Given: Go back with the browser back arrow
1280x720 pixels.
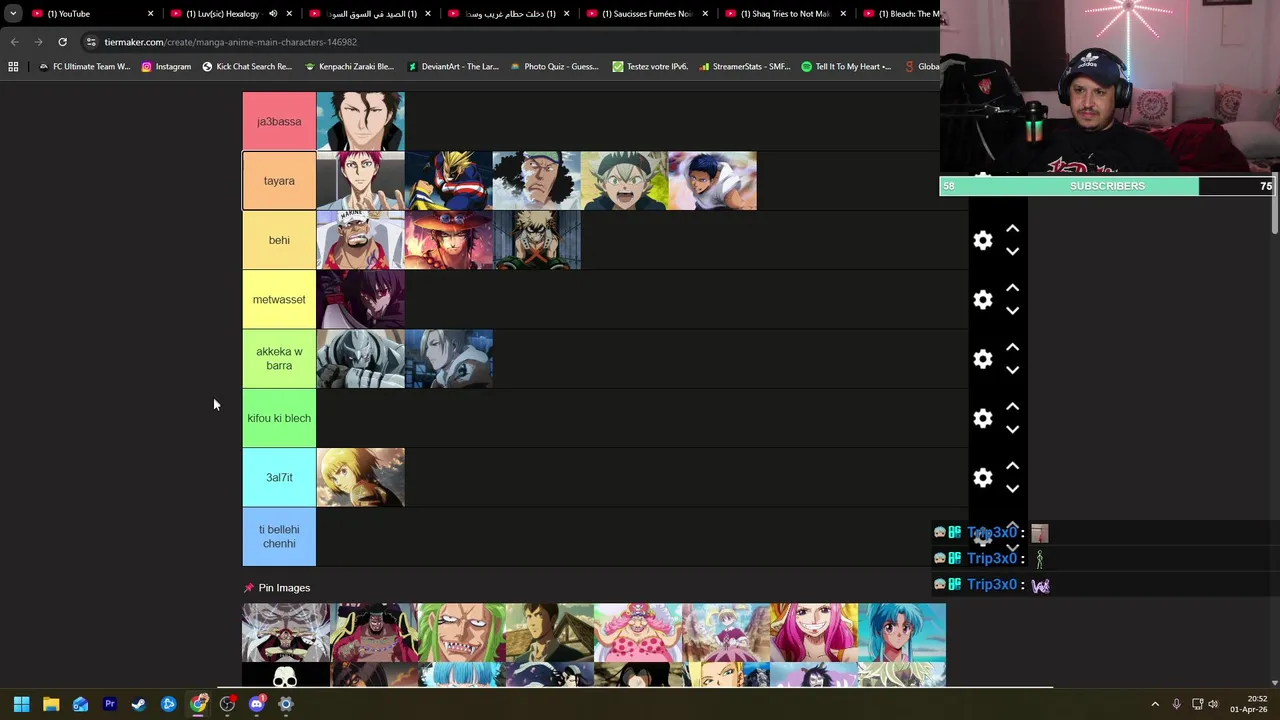Looking at the screenshot, I should (14, 42).
